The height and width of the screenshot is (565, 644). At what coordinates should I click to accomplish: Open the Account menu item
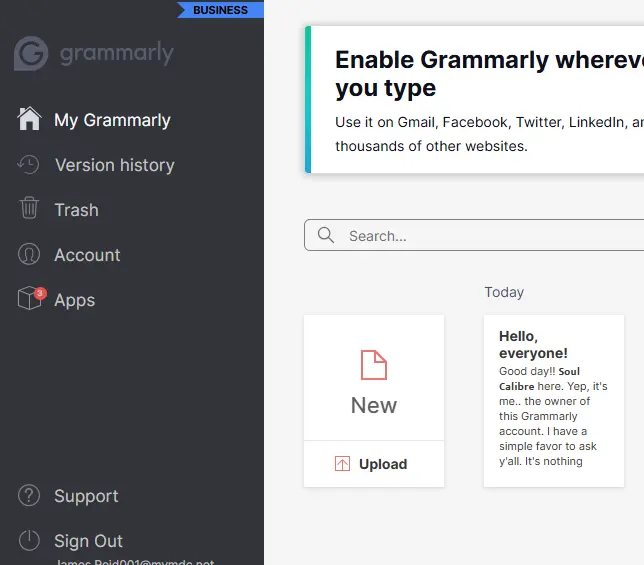[87, 255]
